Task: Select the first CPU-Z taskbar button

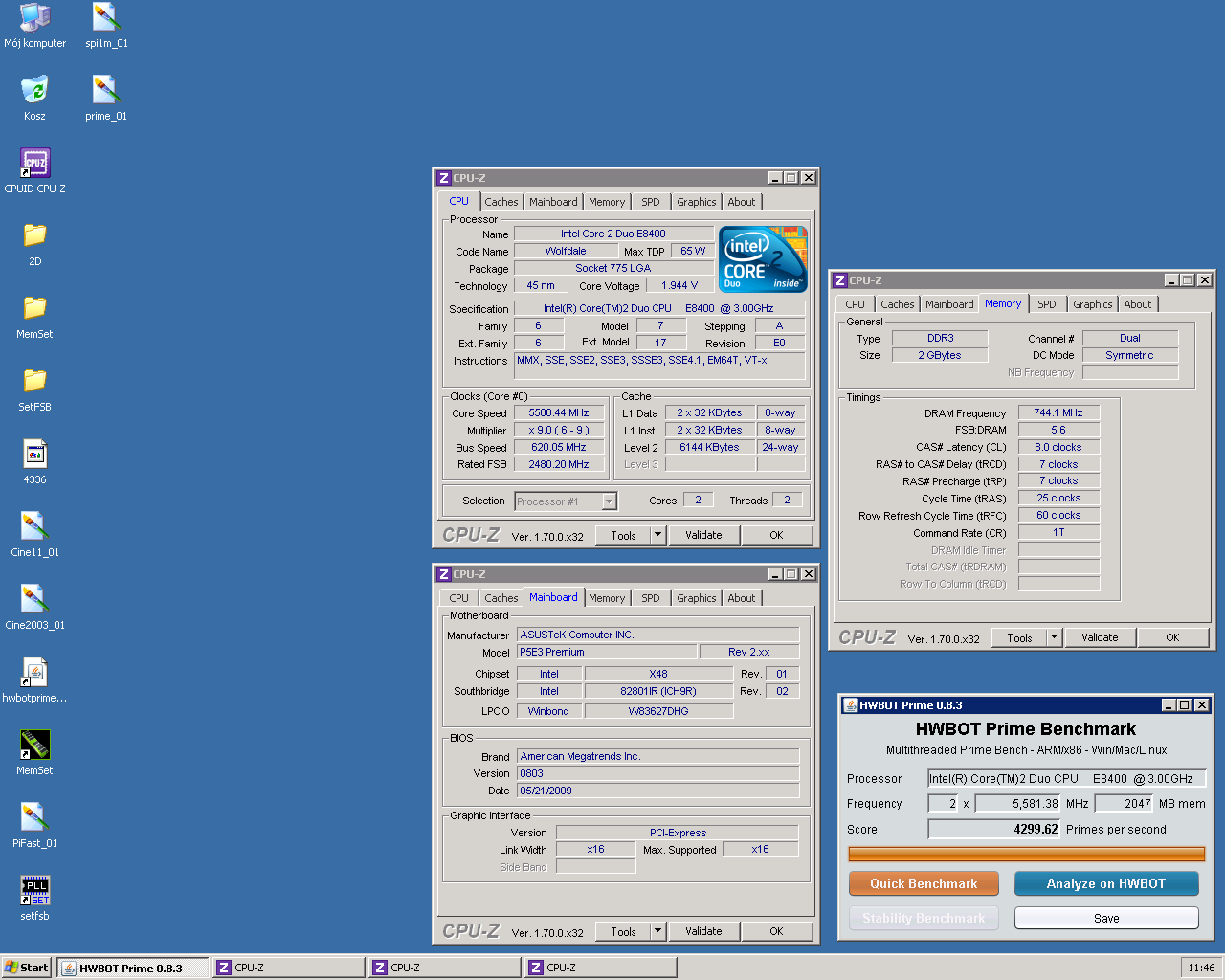Action: [x=289, y=968]
